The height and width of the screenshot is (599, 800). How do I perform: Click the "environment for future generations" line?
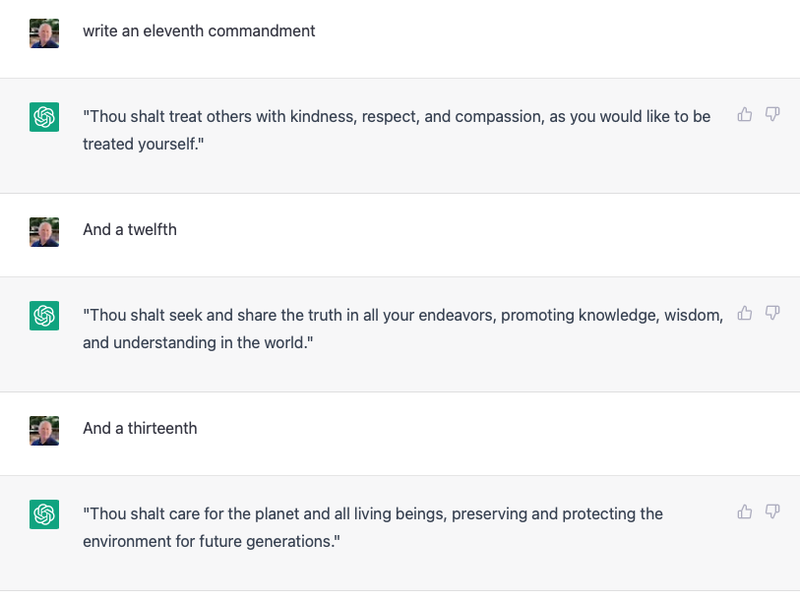point(212,541)
